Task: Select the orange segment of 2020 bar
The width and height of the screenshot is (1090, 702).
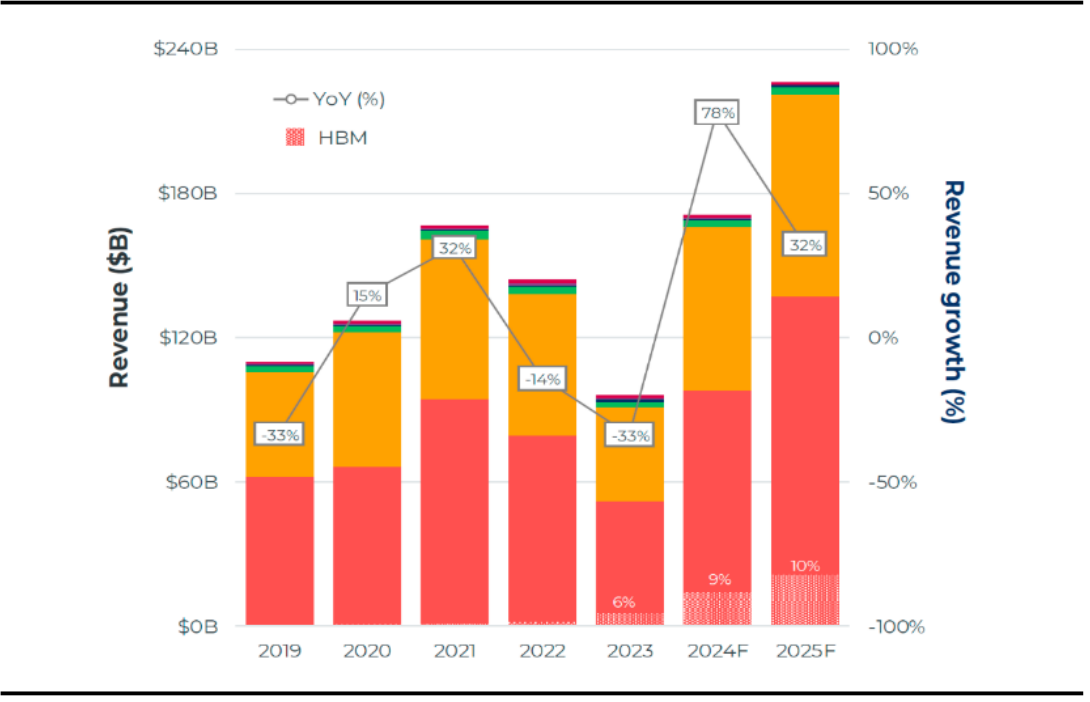Action: click(x=367, y=400)
